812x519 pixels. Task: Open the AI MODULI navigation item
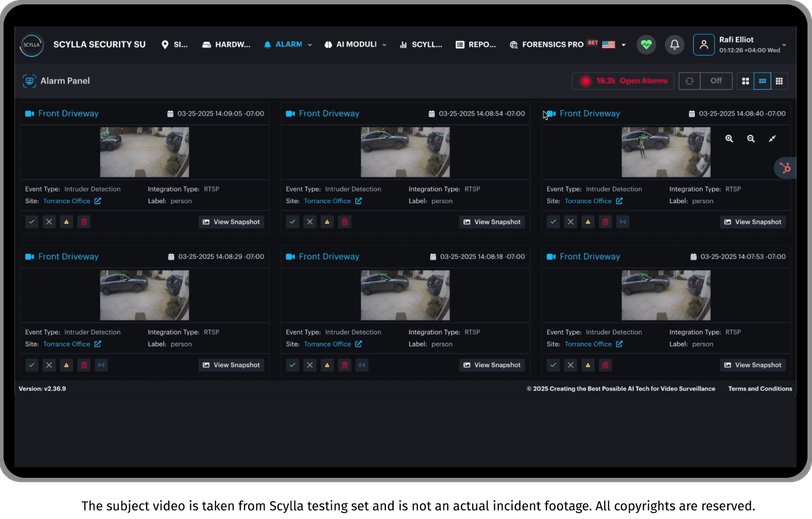pos(351,45)
